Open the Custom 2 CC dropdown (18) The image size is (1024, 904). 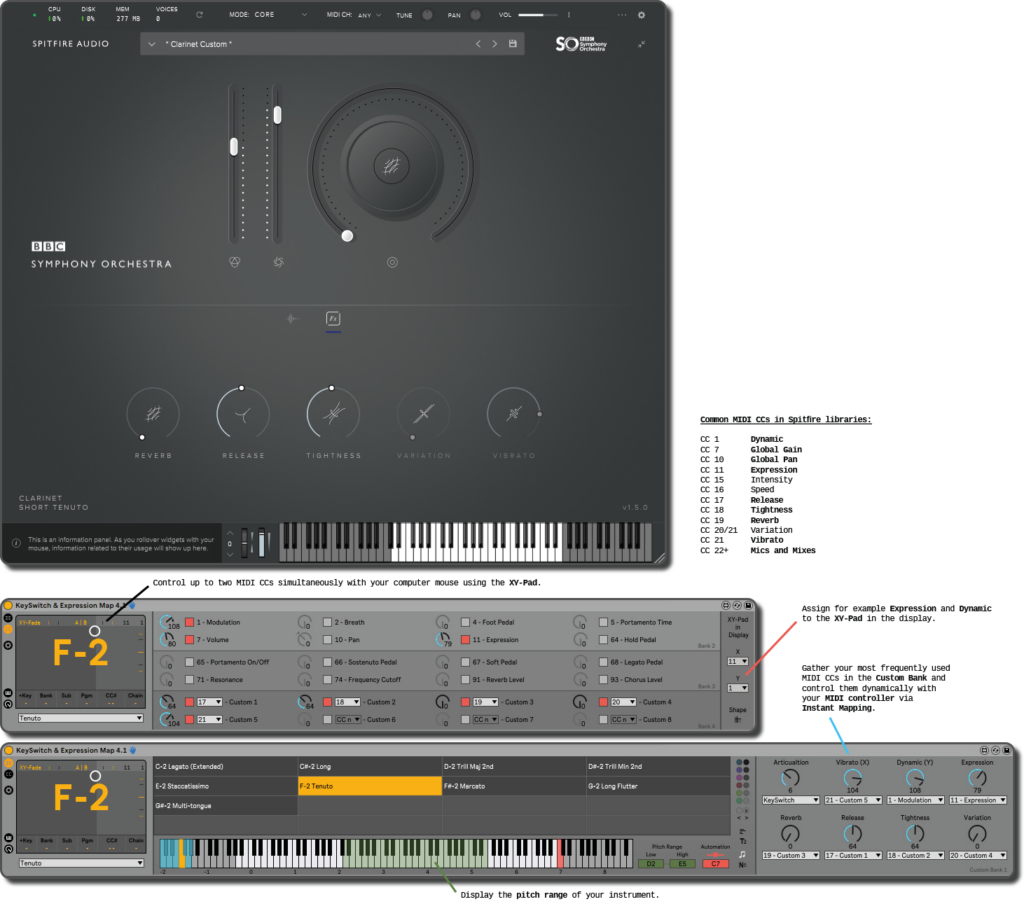point(347,702)
